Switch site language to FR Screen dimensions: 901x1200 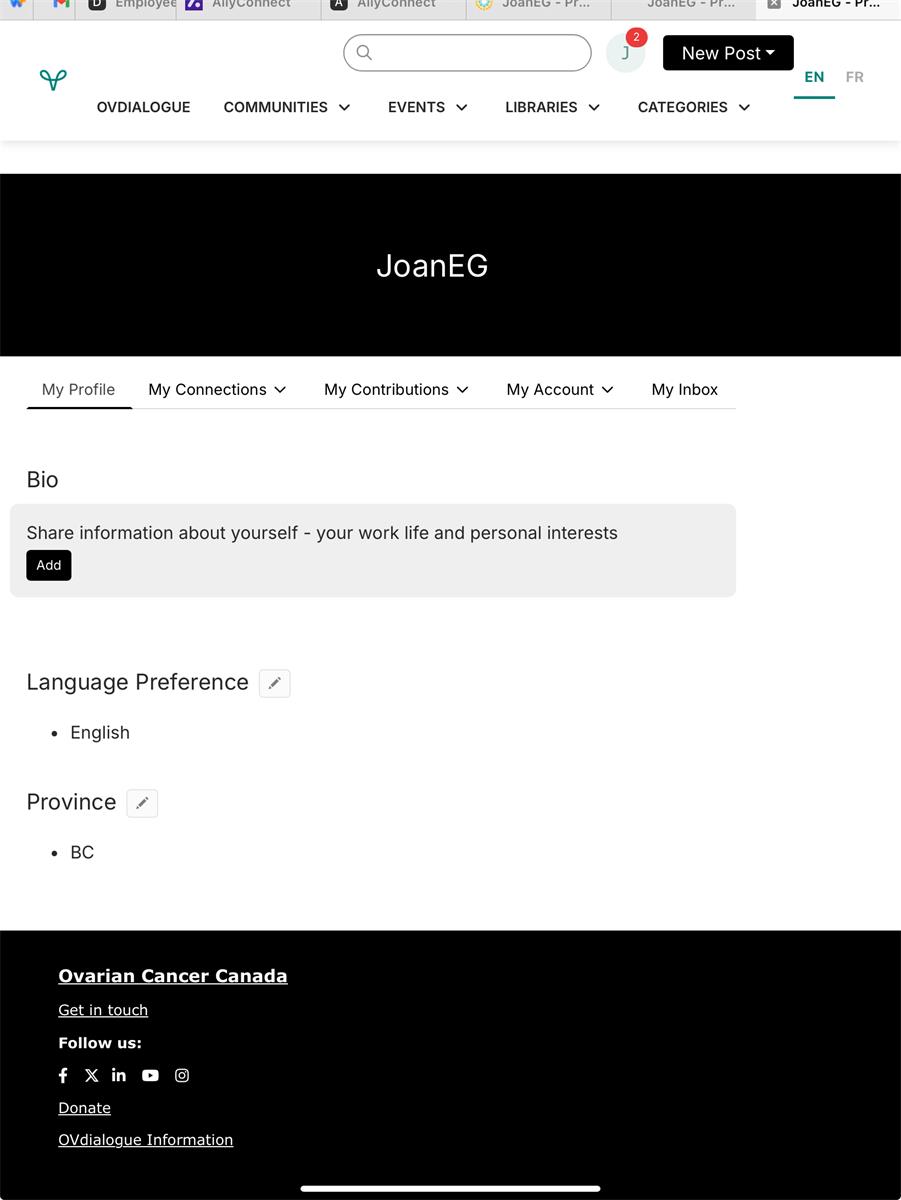[x=854, y=77]
